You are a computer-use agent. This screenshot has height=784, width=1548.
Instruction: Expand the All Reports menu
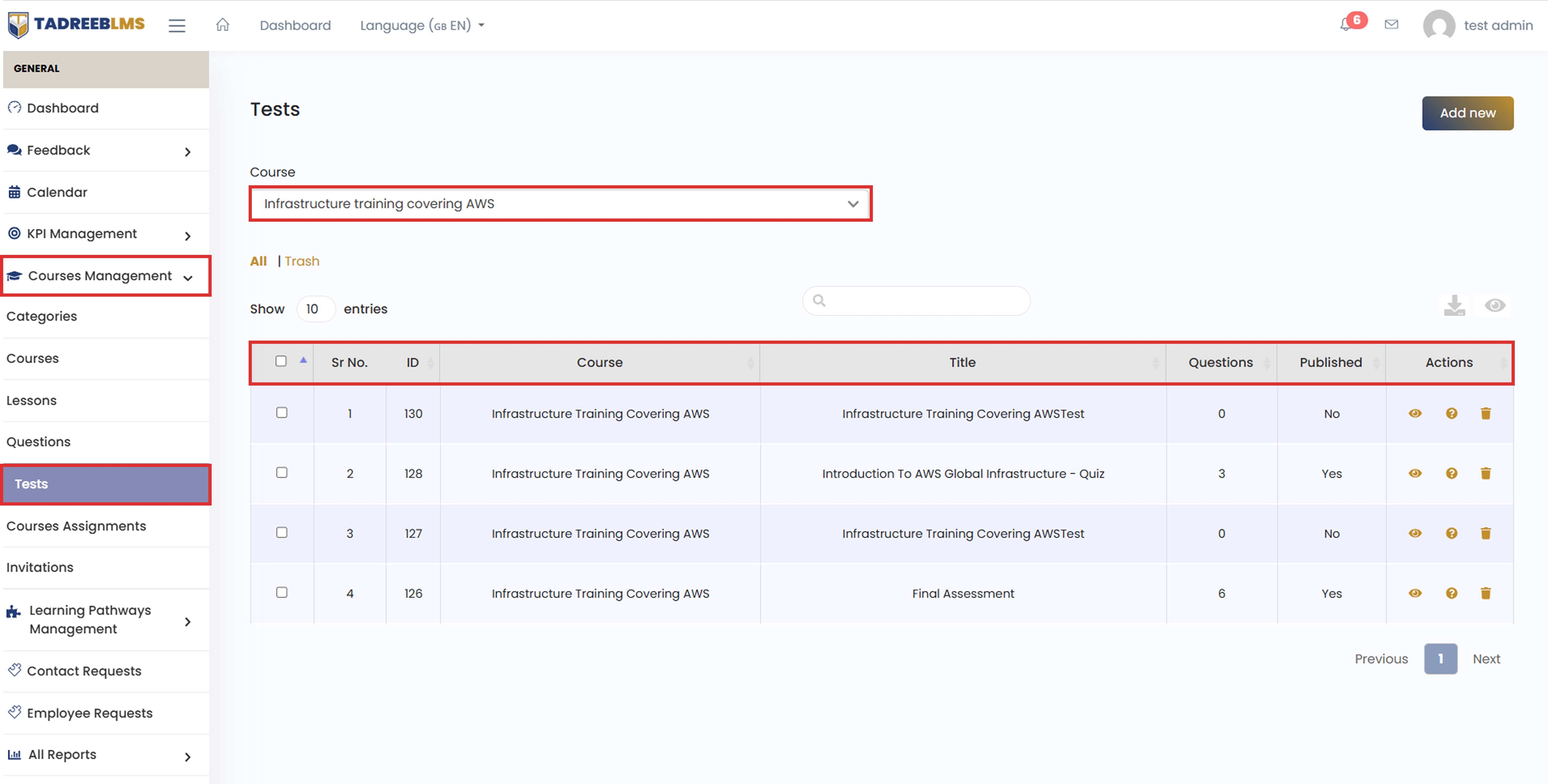[x=106, y=755]
